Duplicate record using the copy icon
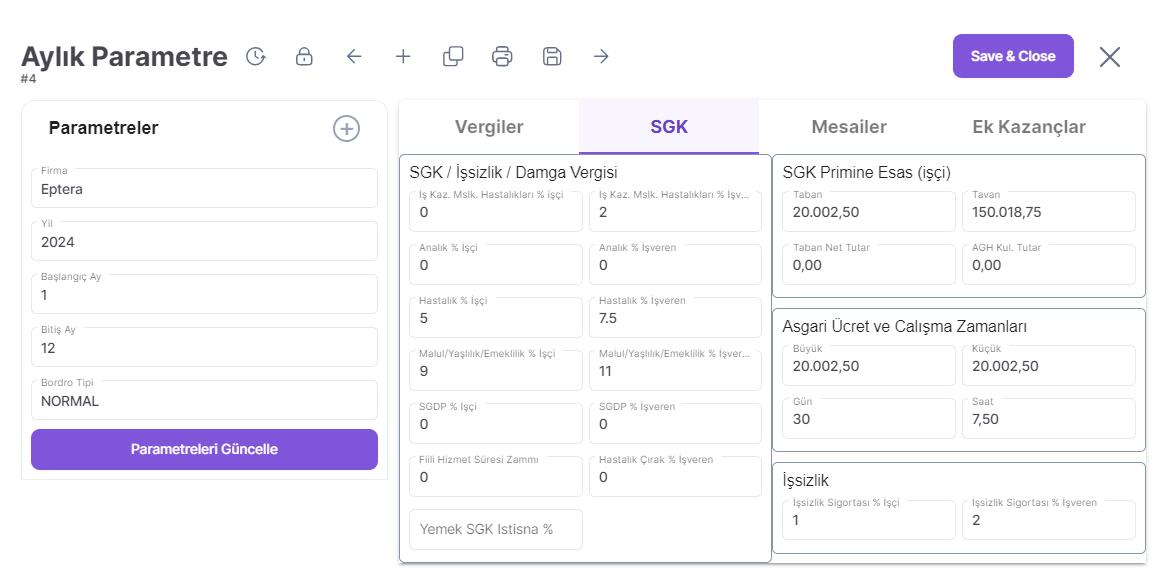The image size is (1165, 586). [x=453, y=57]
